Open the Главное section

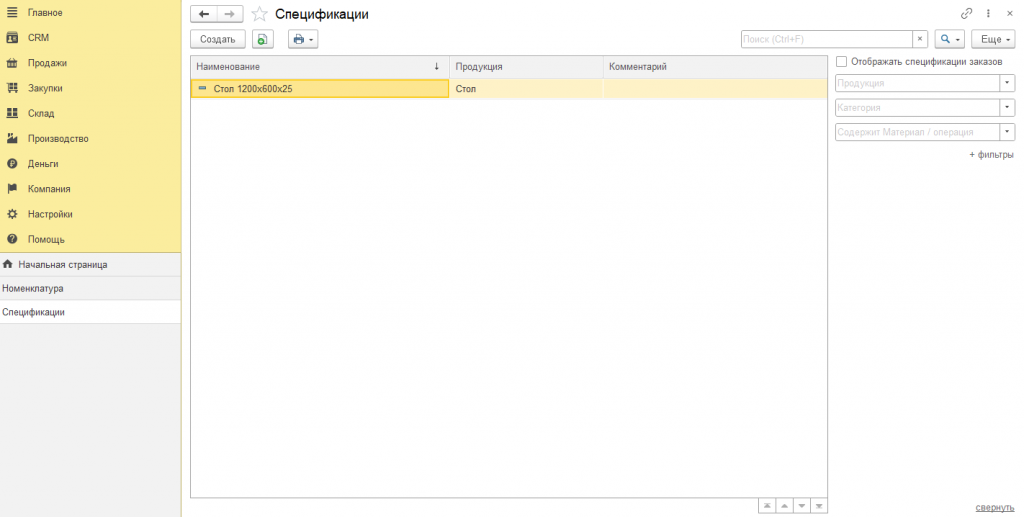click(x=45, y=12)
